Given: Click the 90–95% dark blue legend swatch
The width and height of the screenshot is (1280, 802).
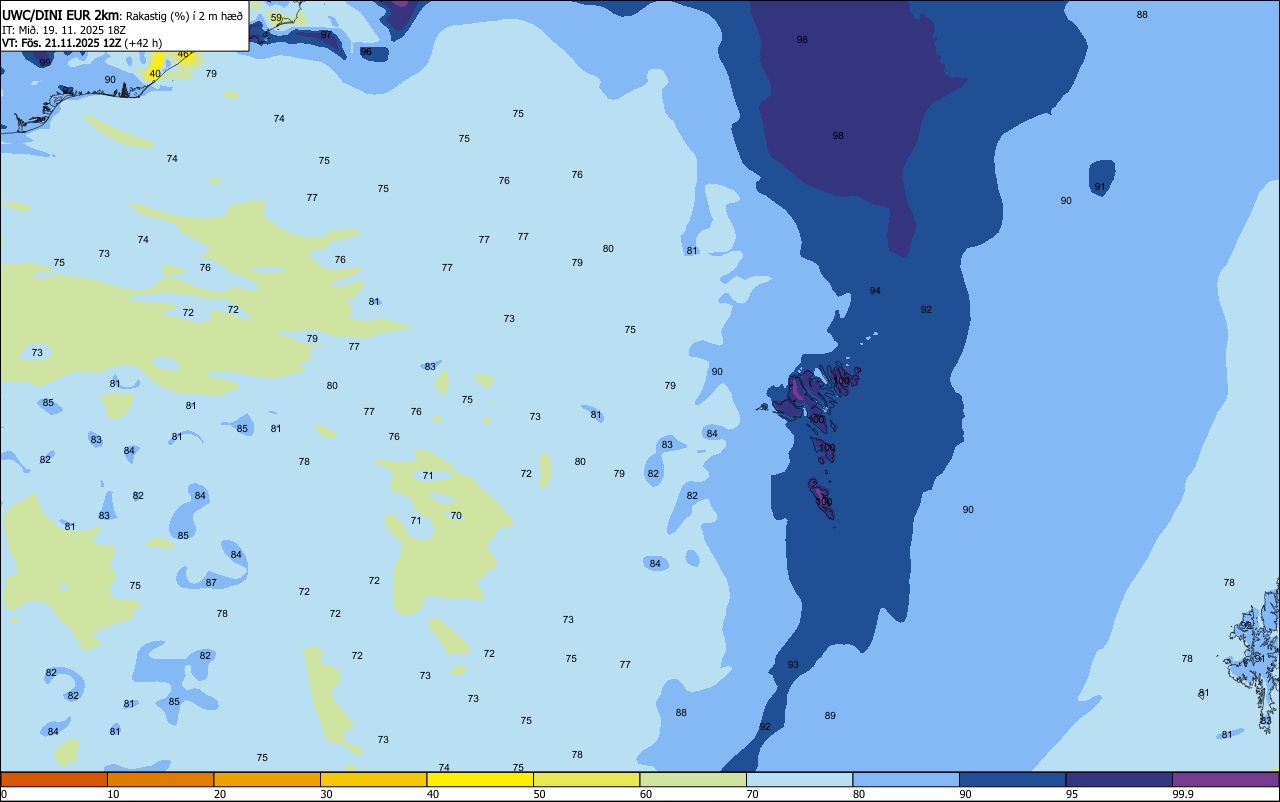Looking at the screenshot, I should [x=1012, y=779].
